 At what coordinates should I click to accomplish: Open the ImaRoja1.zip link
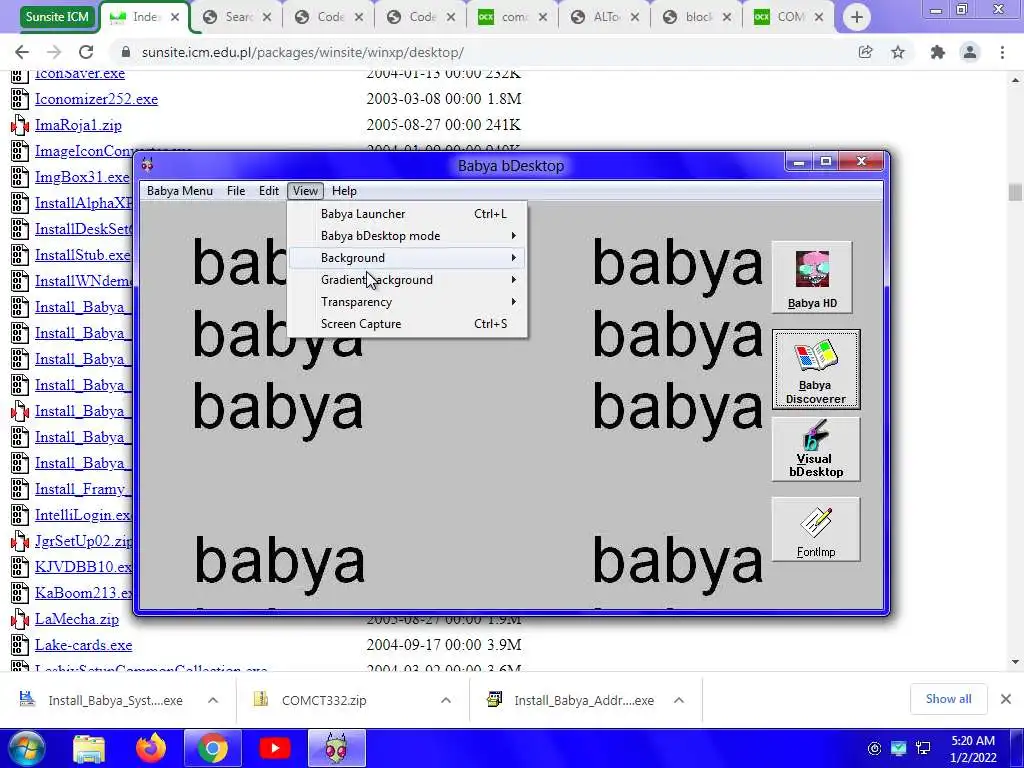(78, 125)
